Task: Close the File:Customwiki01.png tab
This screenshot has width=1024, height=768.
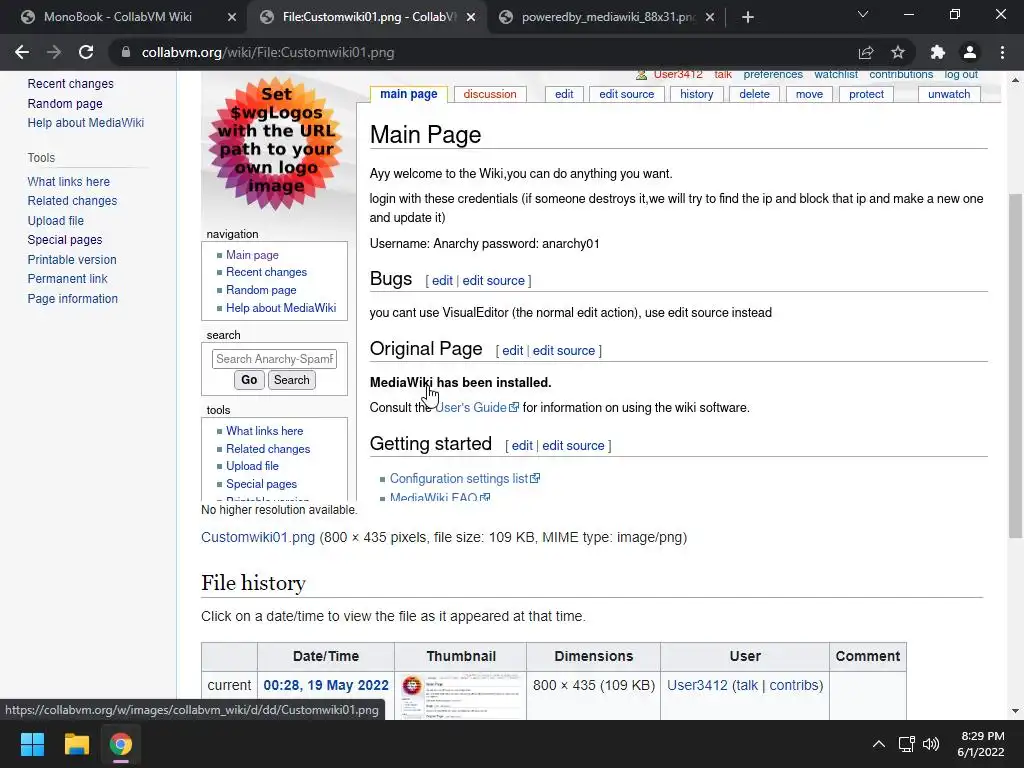Action: [471, 17]
